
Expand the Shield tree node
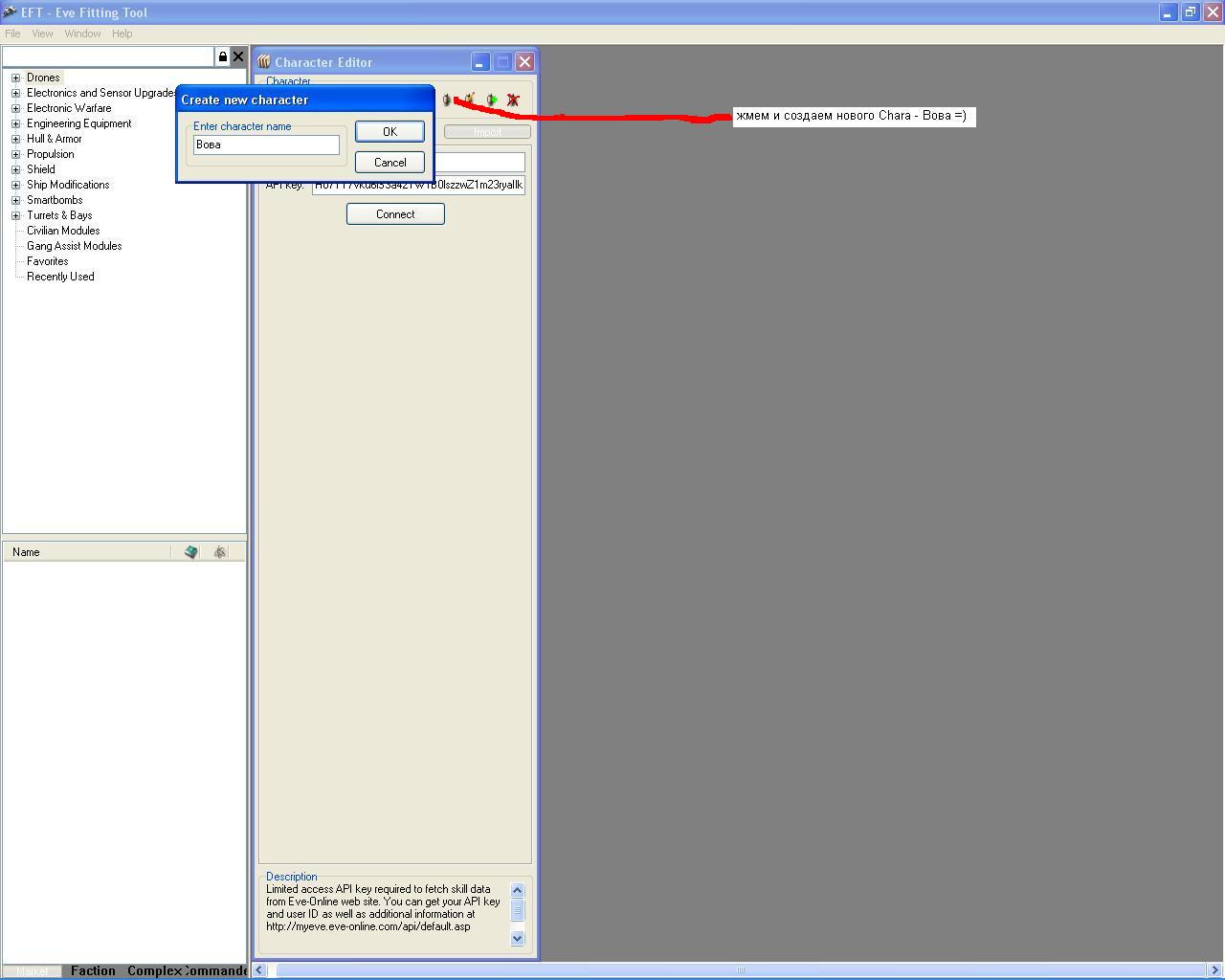pos(15,169)
